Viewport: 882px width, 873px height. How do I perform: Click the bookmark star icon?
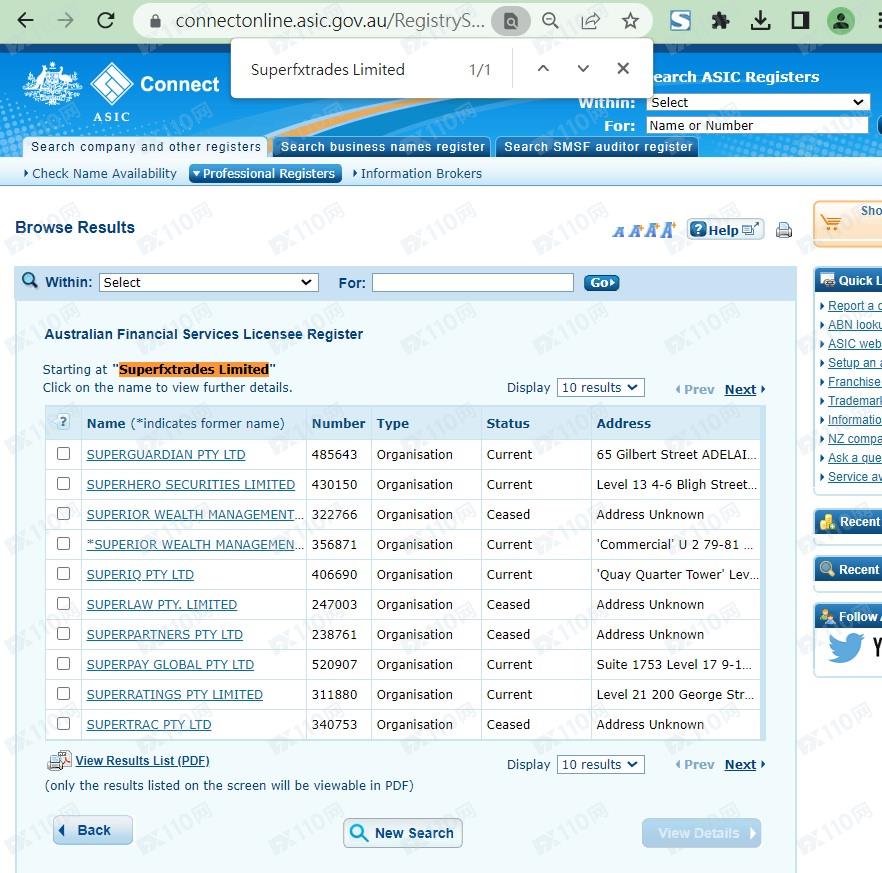click(x=630, y=21)
